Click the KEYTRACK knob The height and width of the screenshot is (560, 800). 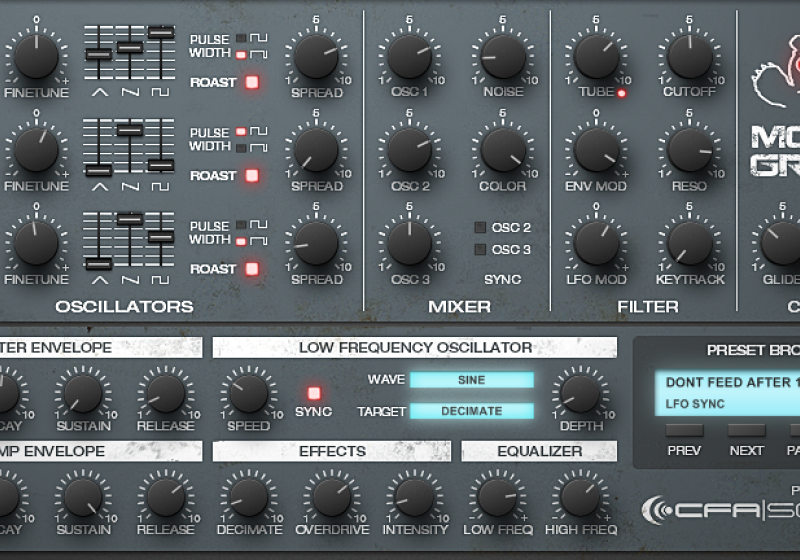click(690, 243)
